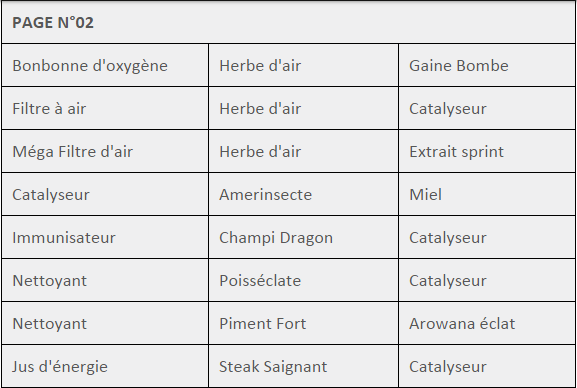Select the Amerinsecte cell
This screenshot has height=388, width=577.
pyautogui.click(x=303, y=194)
